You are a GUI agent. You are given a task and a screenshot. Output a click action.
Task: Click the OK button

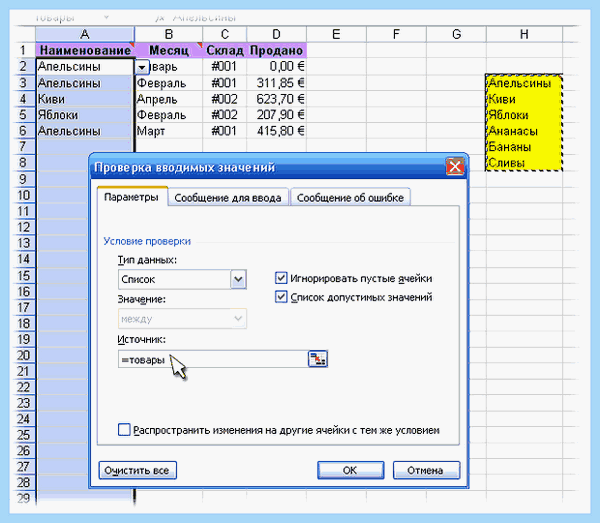point(350,470)
